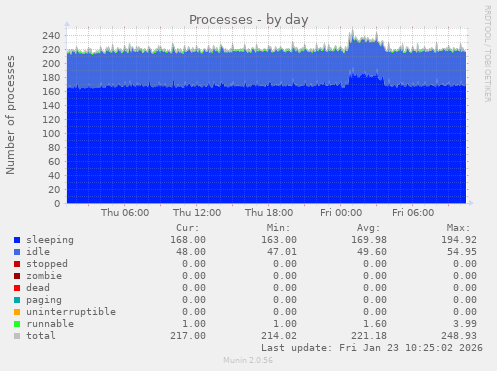
Task: Click the 100 y-axis tick label
Action: [x=51, y=134]
